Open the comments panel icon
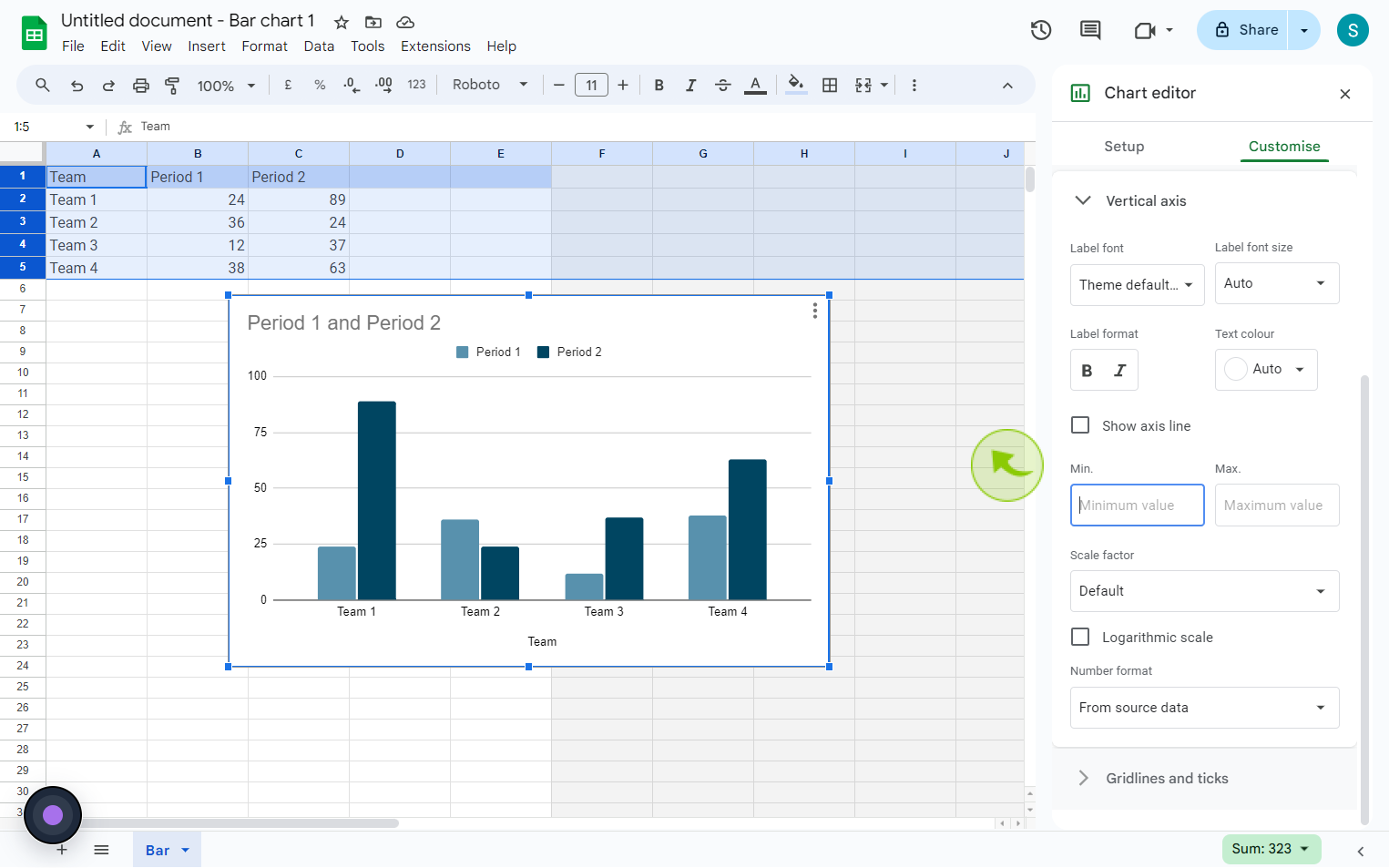This screenshot has width=1389, height=868. tap(1090, 30)
